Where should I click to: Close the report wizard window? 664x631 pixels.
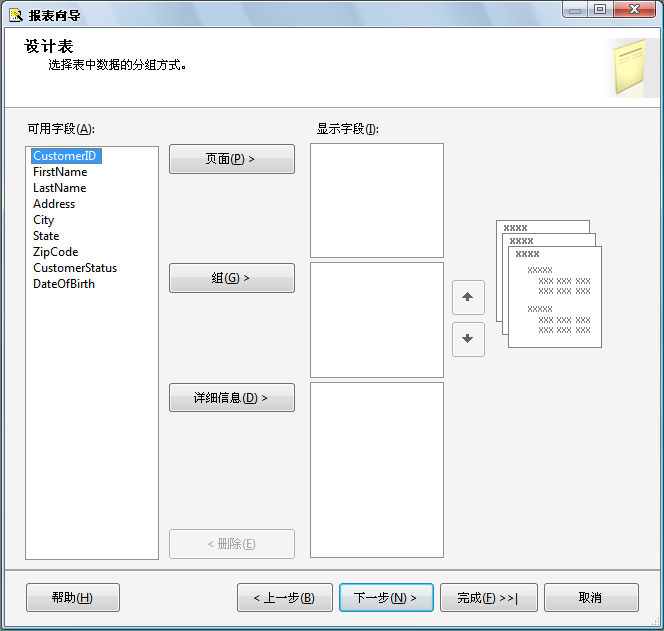tap(634, 9)
